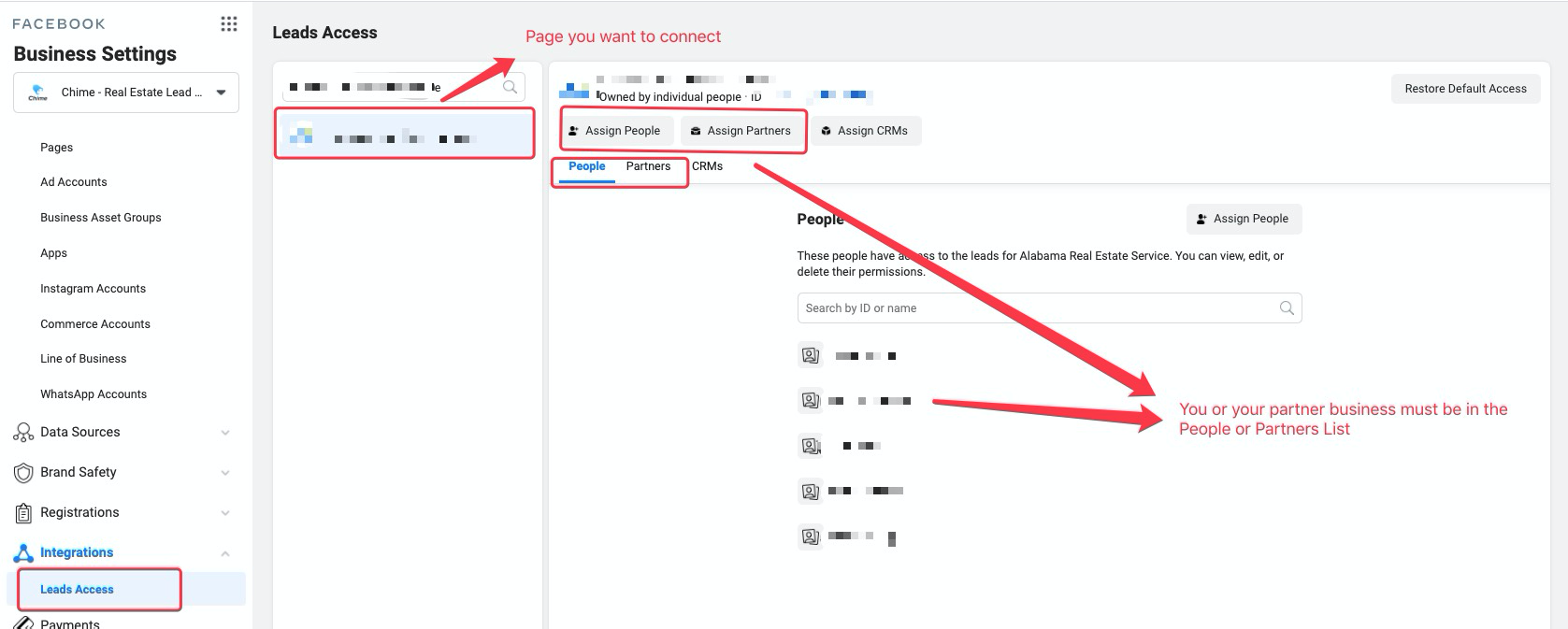
Task: Click Restore Default Access button
Action: pyautogui.click(x=1465, y=89)
